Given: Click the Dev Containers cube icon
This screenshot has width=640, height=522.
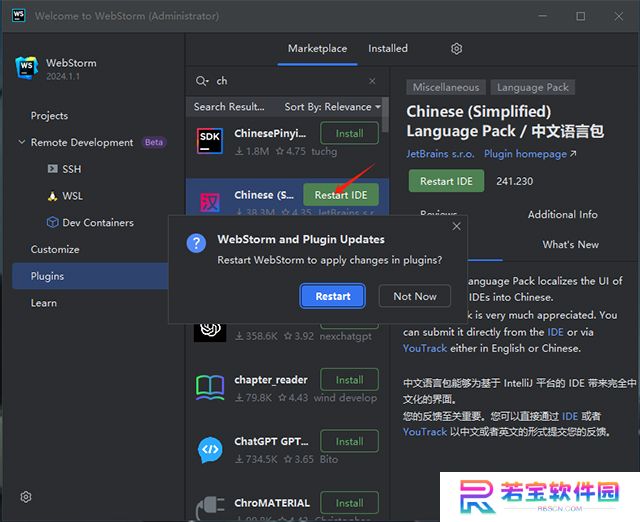Looking at the screenshot, I should [x=53, y=222].
